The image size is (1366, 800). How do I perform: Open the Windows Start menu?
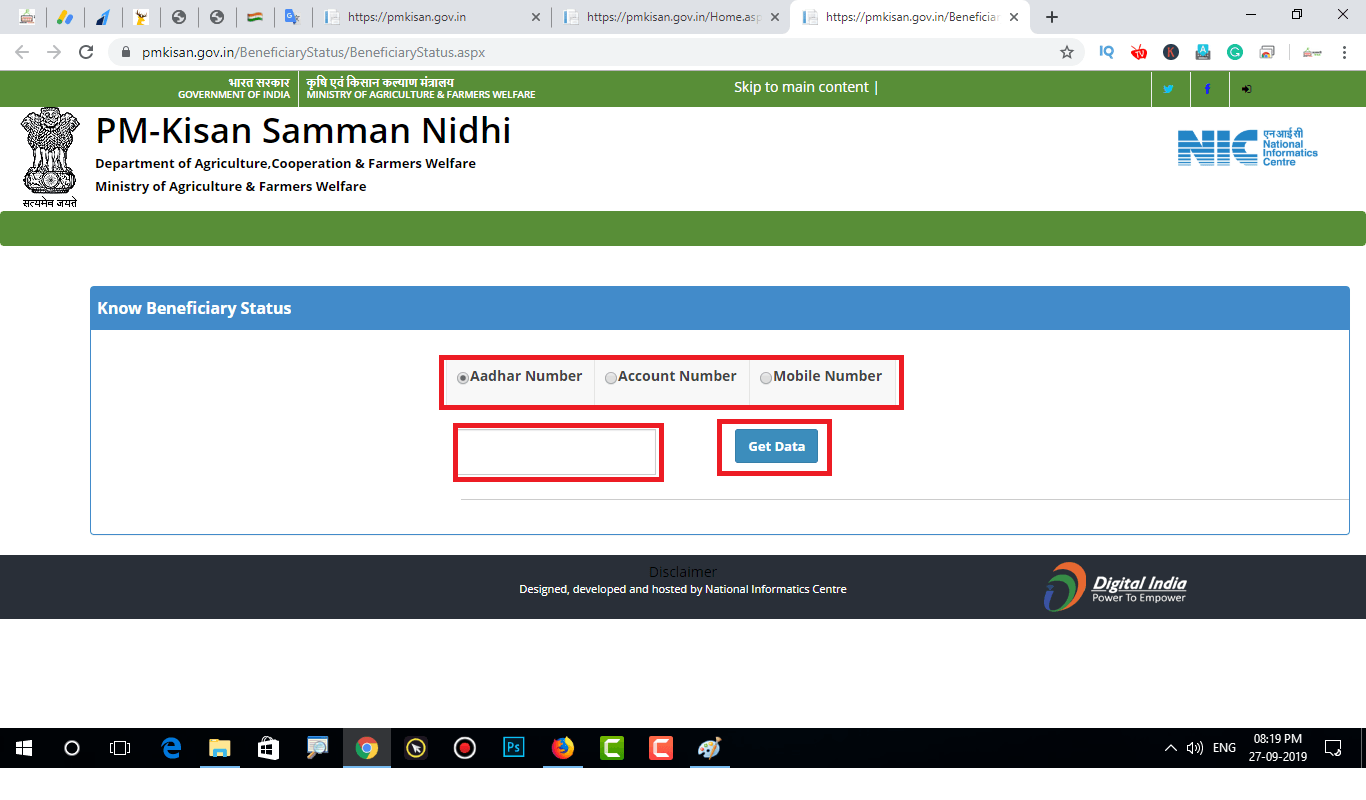point(24,748)
